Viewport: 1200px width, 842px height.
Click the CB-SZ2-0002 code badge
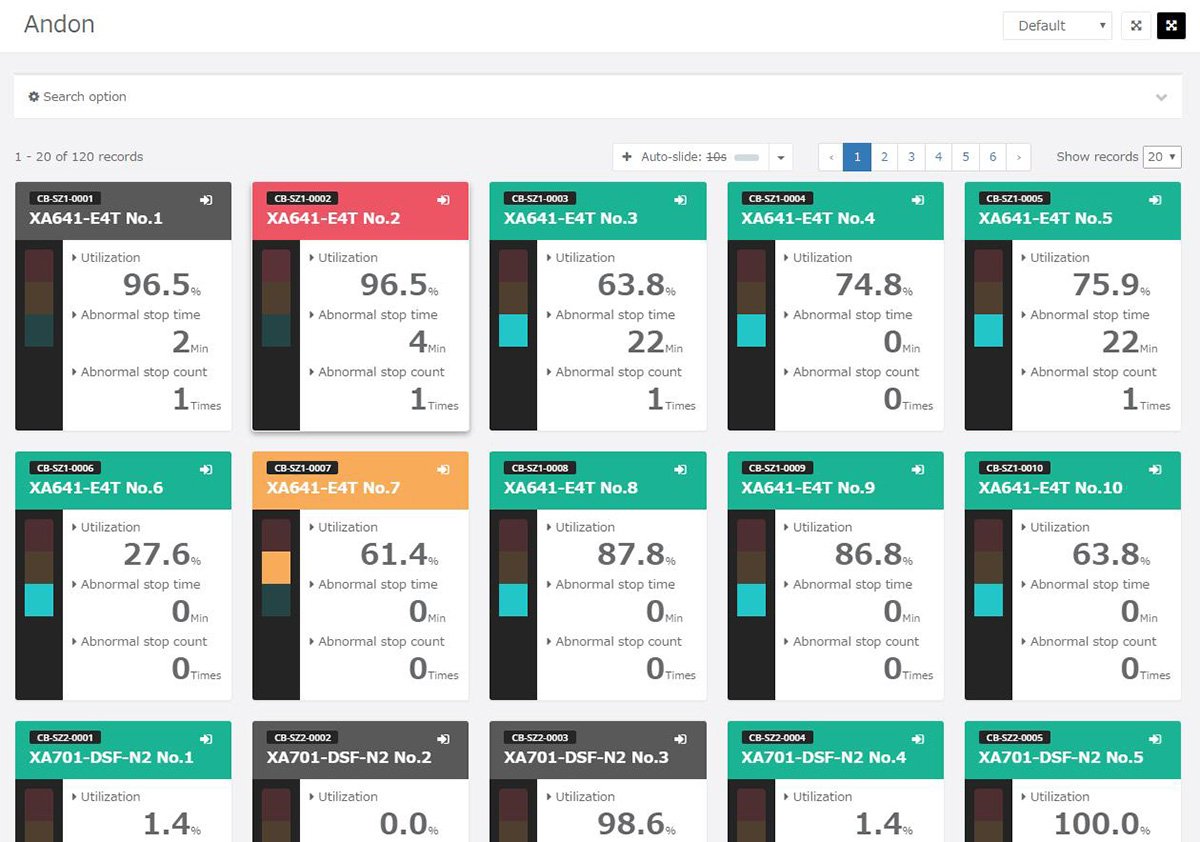pos(303,738)
